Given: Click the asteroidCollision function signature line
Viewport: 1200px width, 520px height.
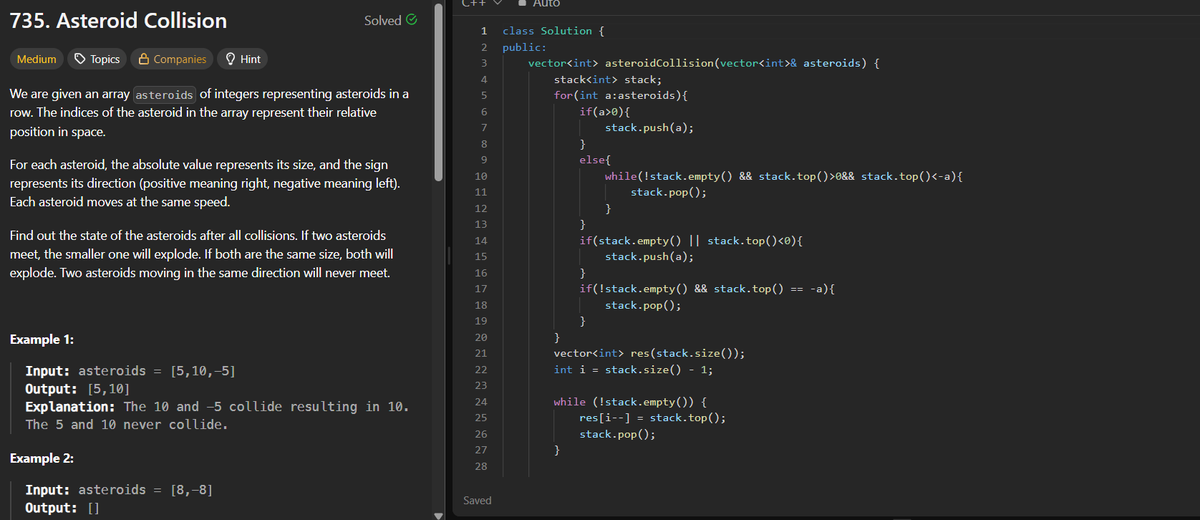Looking at the screenshot, I should click(704, 63).
